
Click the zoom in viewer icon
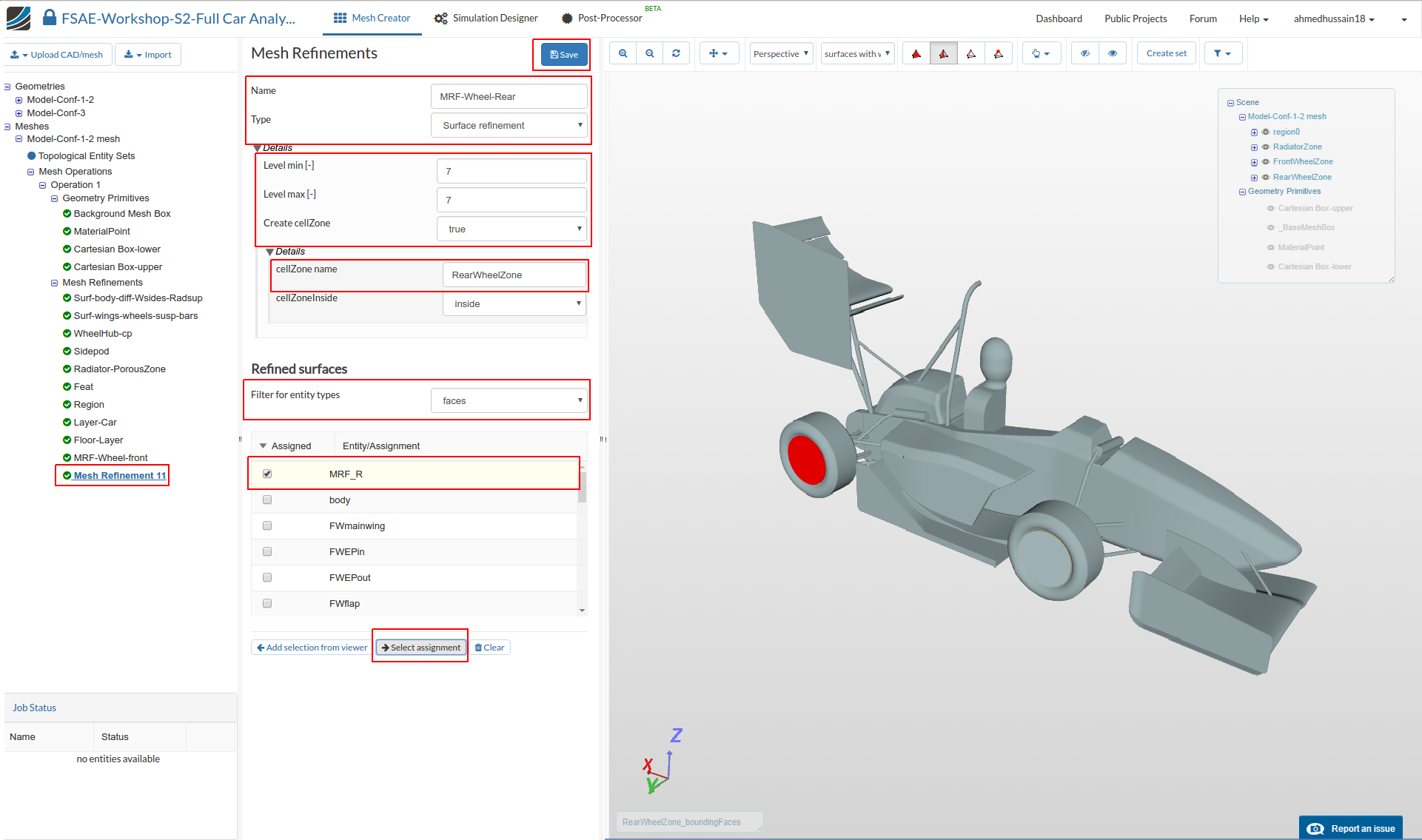[623, 53]
